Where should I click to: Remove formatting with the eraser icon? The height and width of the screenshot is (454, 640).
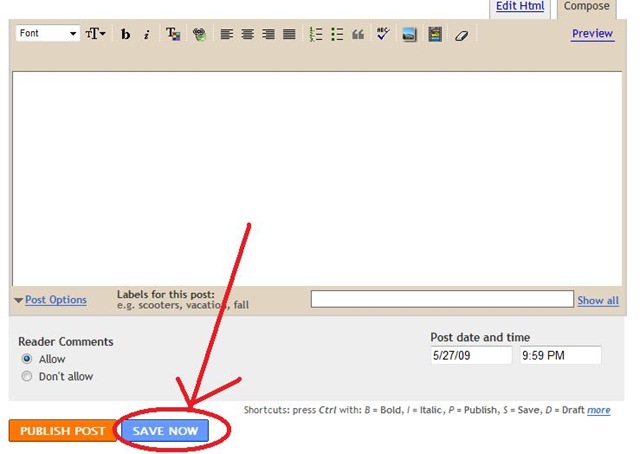pos(461,36)
